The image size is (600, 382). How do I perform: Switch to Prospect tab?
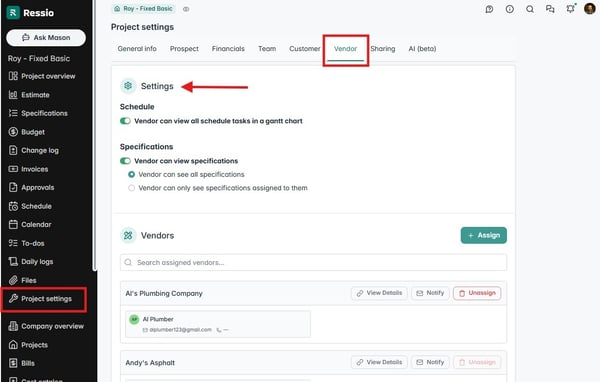pyautogui.click(x=184, y=49)
